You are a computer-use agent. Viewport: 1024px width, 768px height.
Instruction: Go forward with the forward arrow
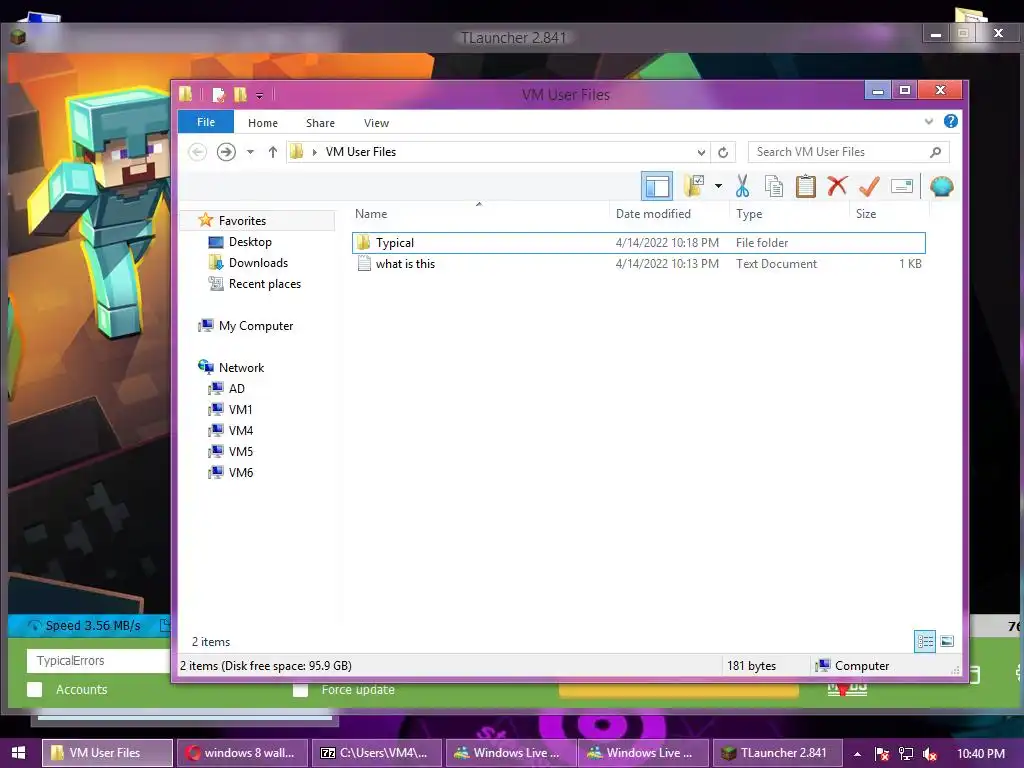pos(226,152)
